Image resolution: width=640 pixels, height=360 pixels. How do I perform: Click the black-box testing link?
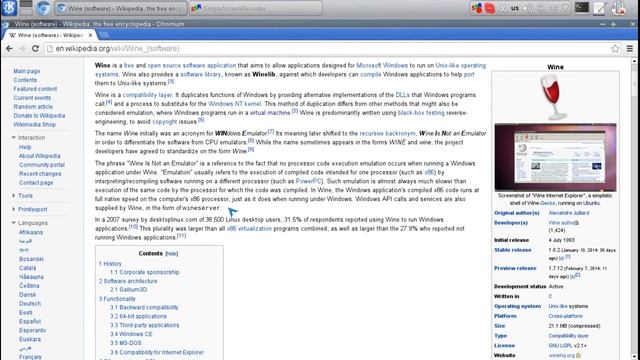421,113
